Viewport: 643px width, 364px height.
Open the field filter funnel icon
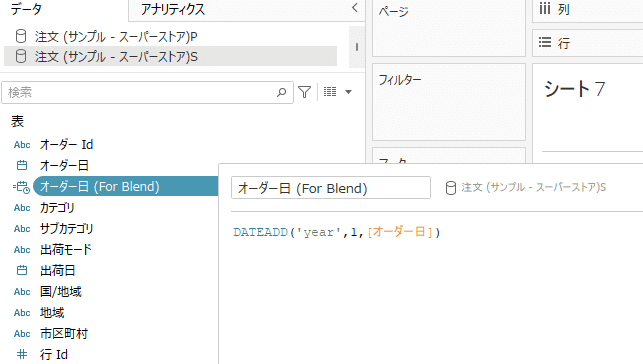tap(305, 92)
